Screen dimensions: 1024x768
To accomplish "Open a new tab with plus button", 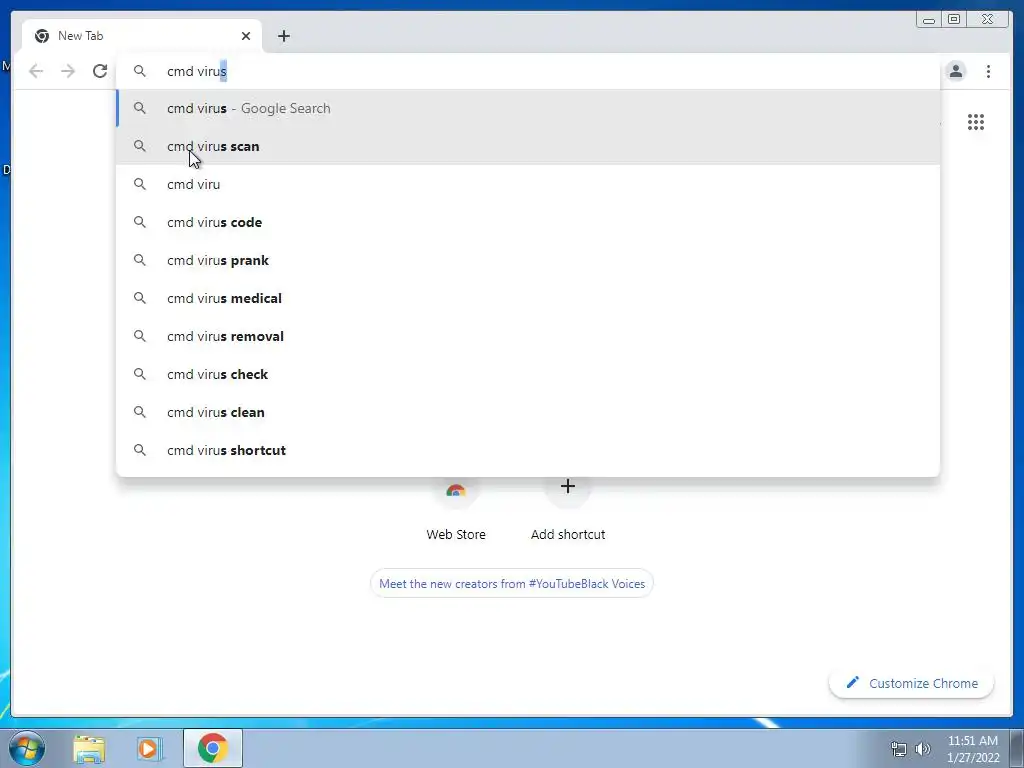I will 283,36.
